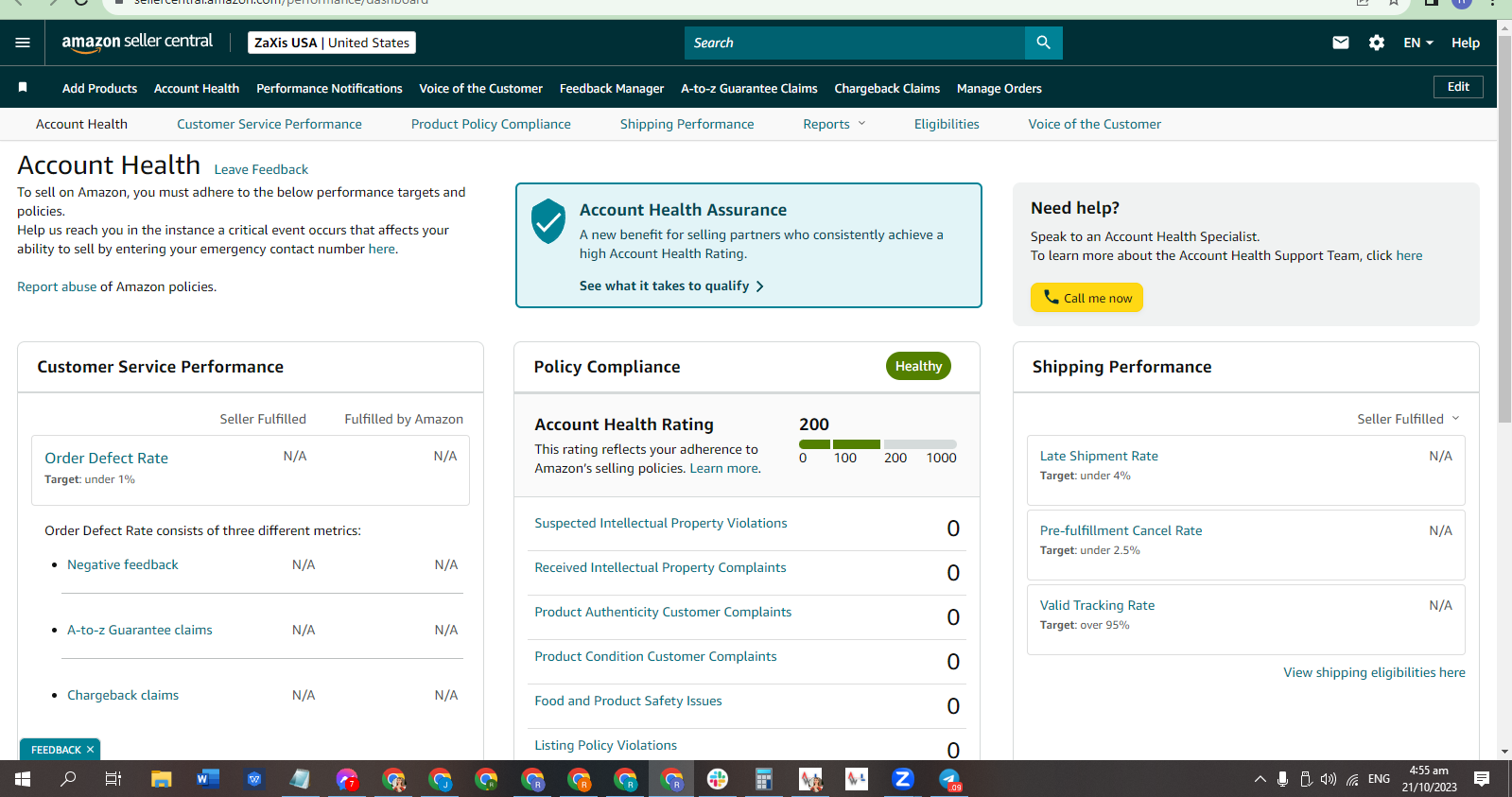This screenshot has width=1512, height=797.
Task: Open the hamburger navigation menu
Action: (23, 43)
